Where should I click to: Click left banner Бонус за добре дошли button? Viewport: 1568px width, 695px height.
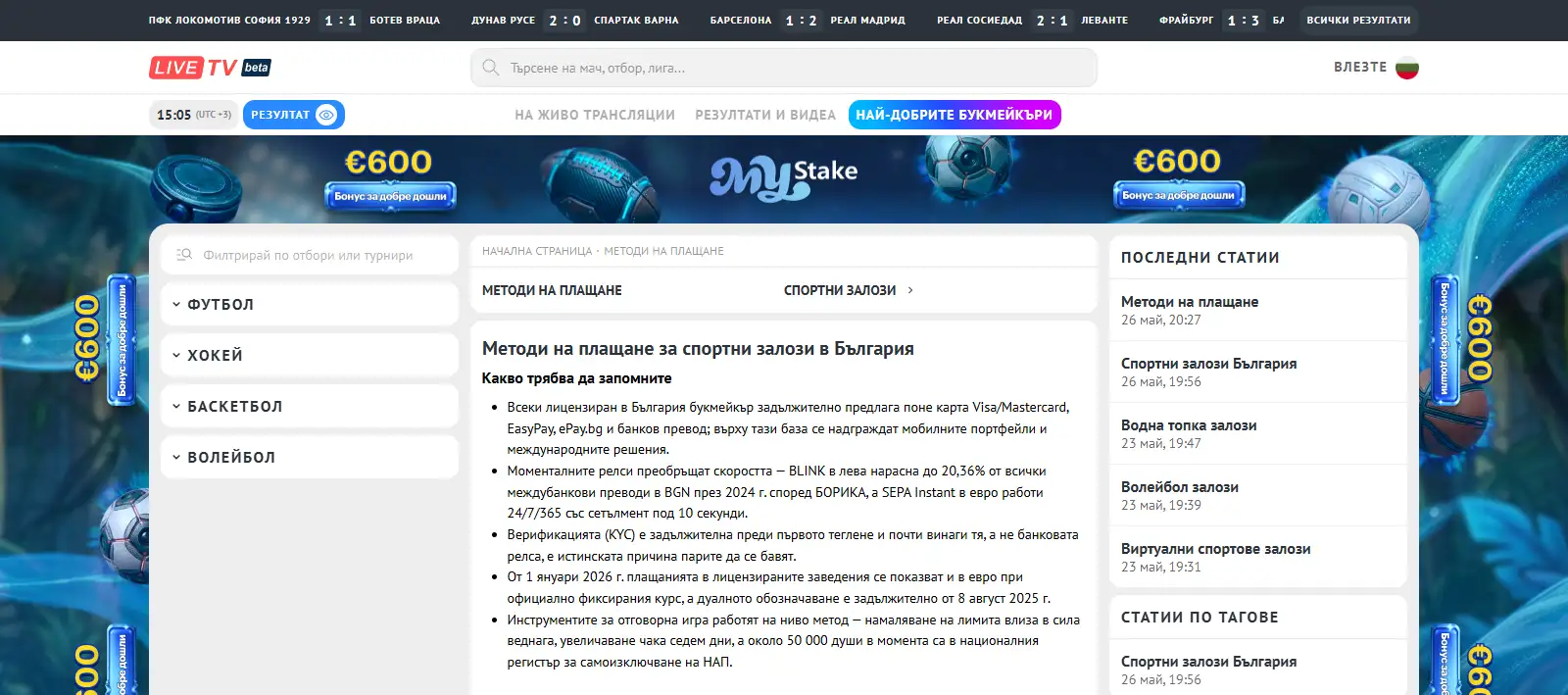click(x=390, y=196)
